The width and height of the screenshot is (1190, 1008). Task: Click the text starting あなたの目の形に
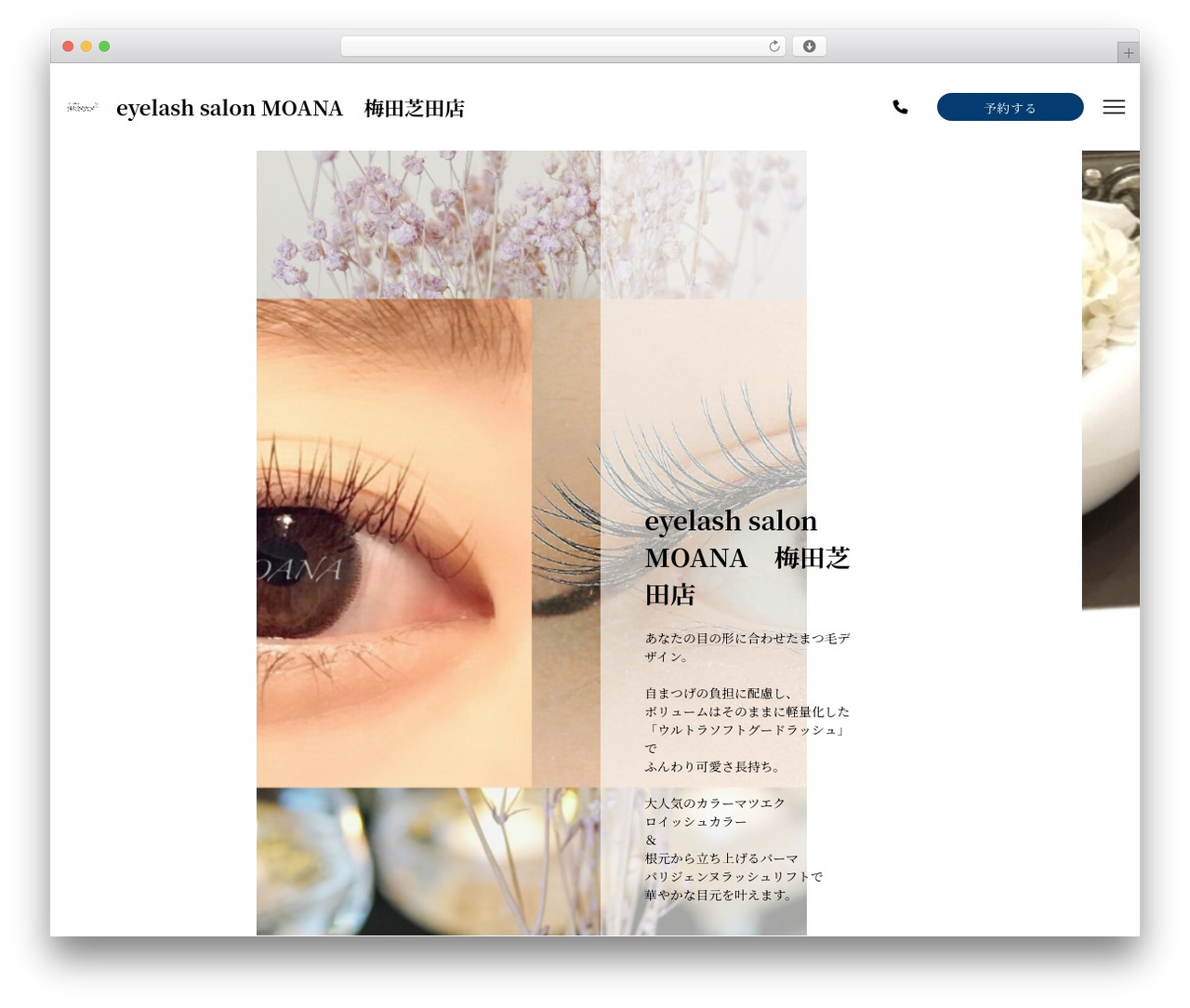(747, 647)
